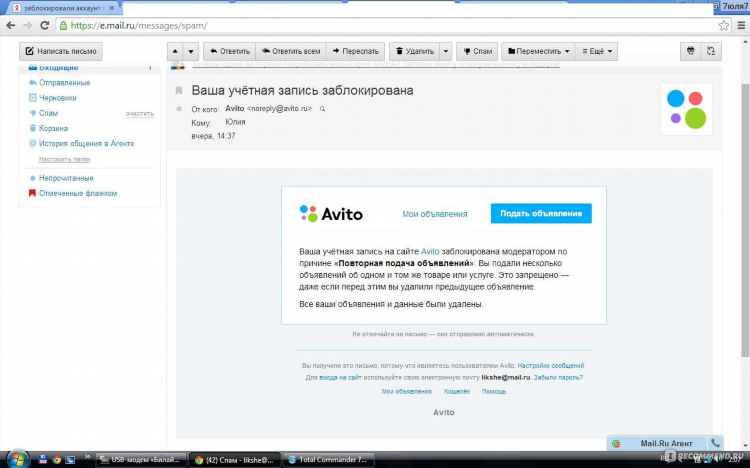Click очистить next to Спам folder

[140, 114]
